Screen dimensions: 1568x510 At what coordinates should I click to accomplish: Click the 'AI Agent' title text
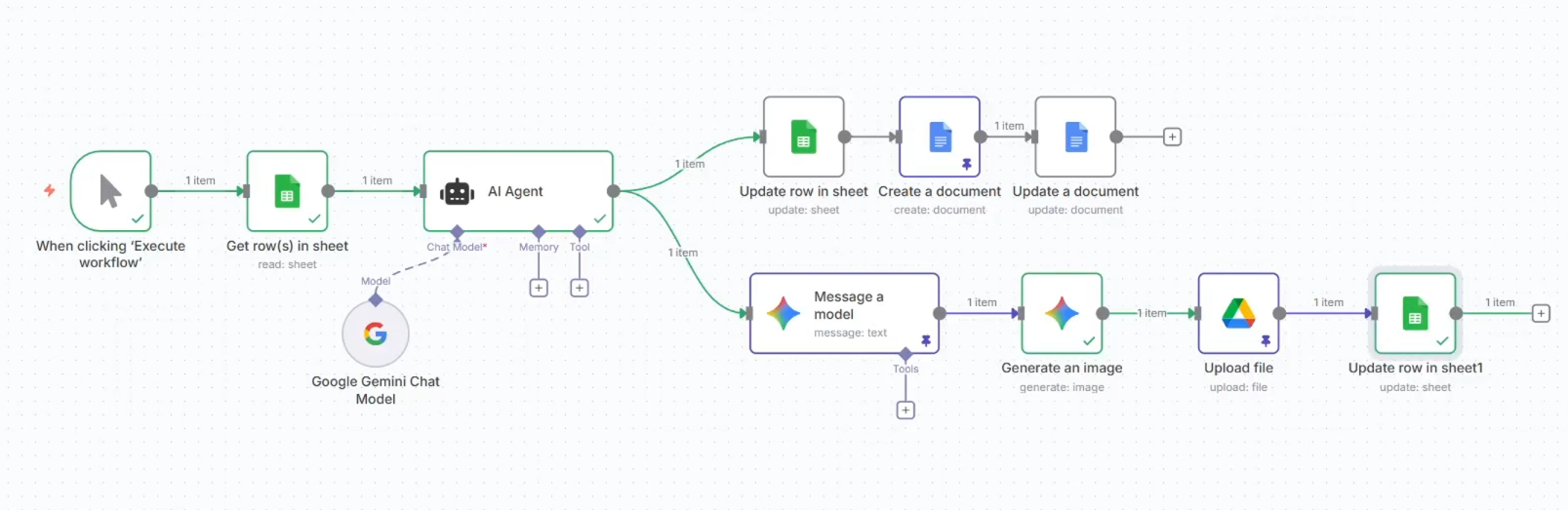coord(515,191)
